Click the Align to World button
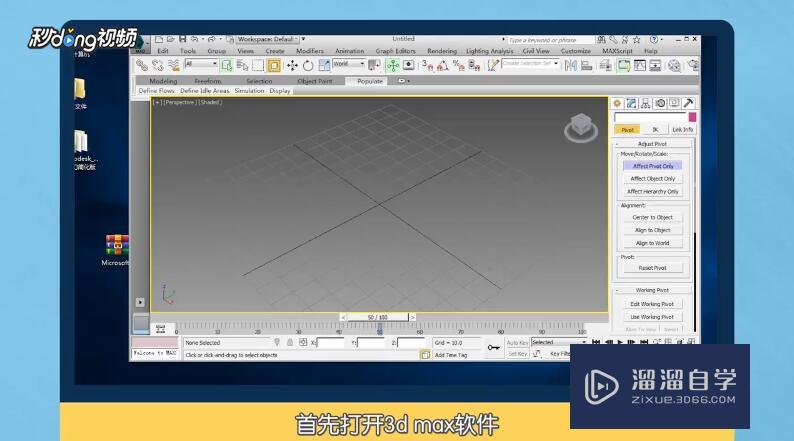 653,243
